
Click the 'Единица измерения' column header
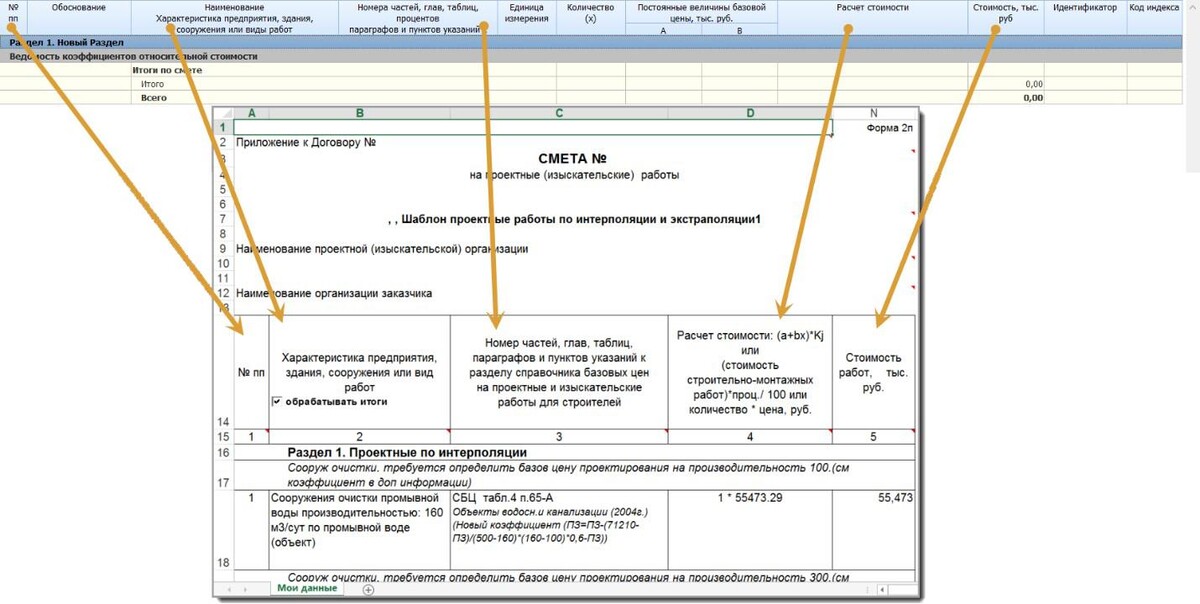coord(526,13)
